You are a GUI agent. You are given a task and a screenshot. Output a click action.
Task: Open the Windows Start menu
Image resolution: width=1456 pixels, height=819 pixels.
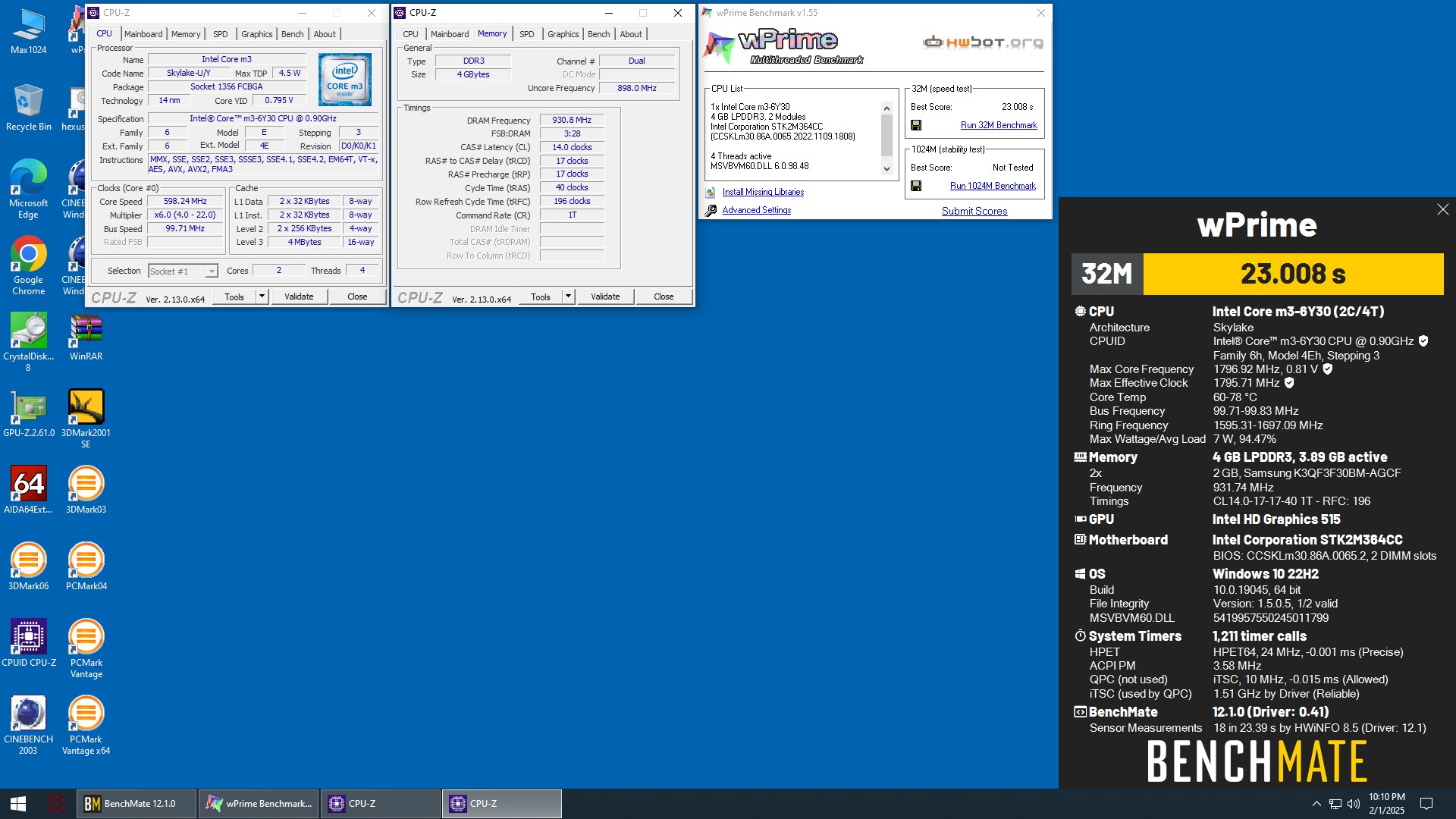click(x=18, y=804)
